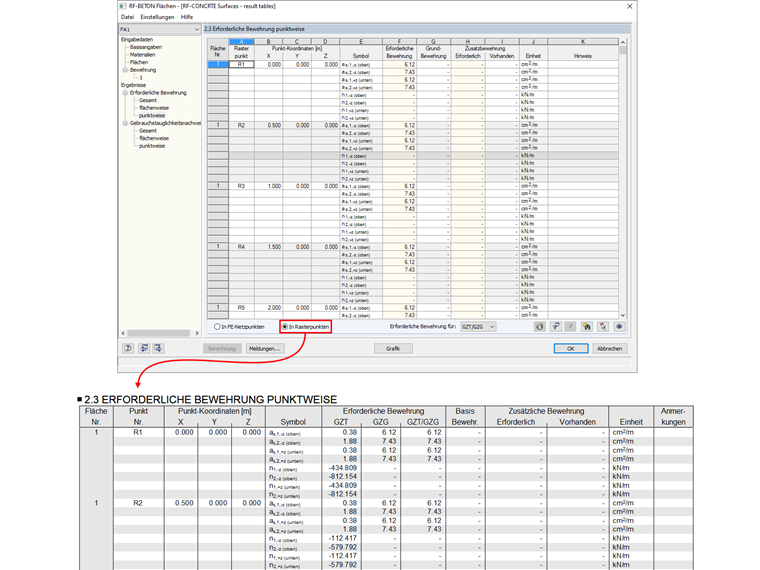Select the R4 raster point cell

tap(241, 247)
